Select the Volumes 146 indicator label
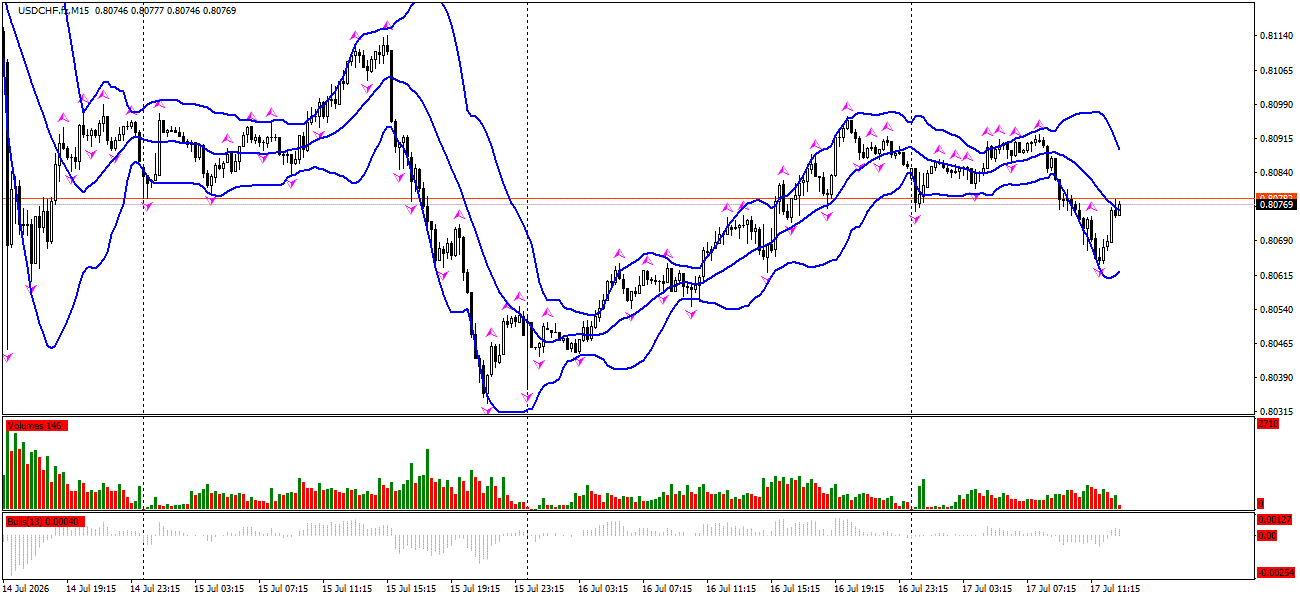 click(35, 426)
